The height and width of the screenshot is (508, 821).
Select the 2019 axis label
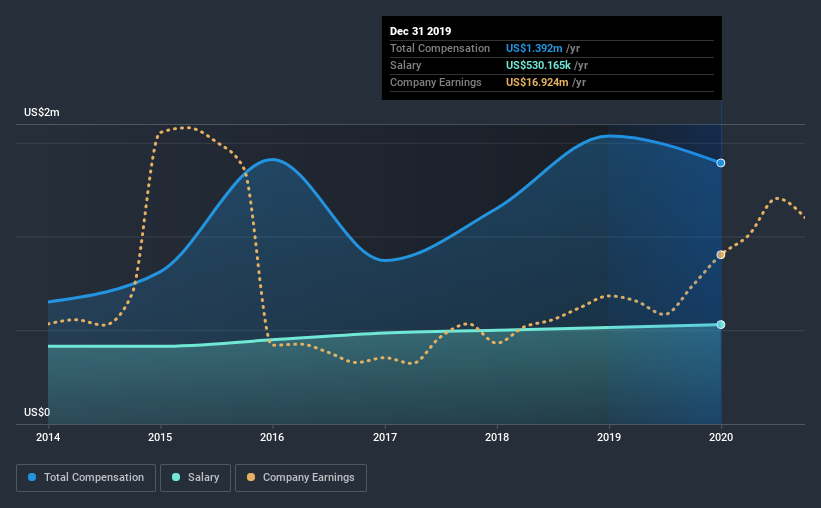point(609,437)
